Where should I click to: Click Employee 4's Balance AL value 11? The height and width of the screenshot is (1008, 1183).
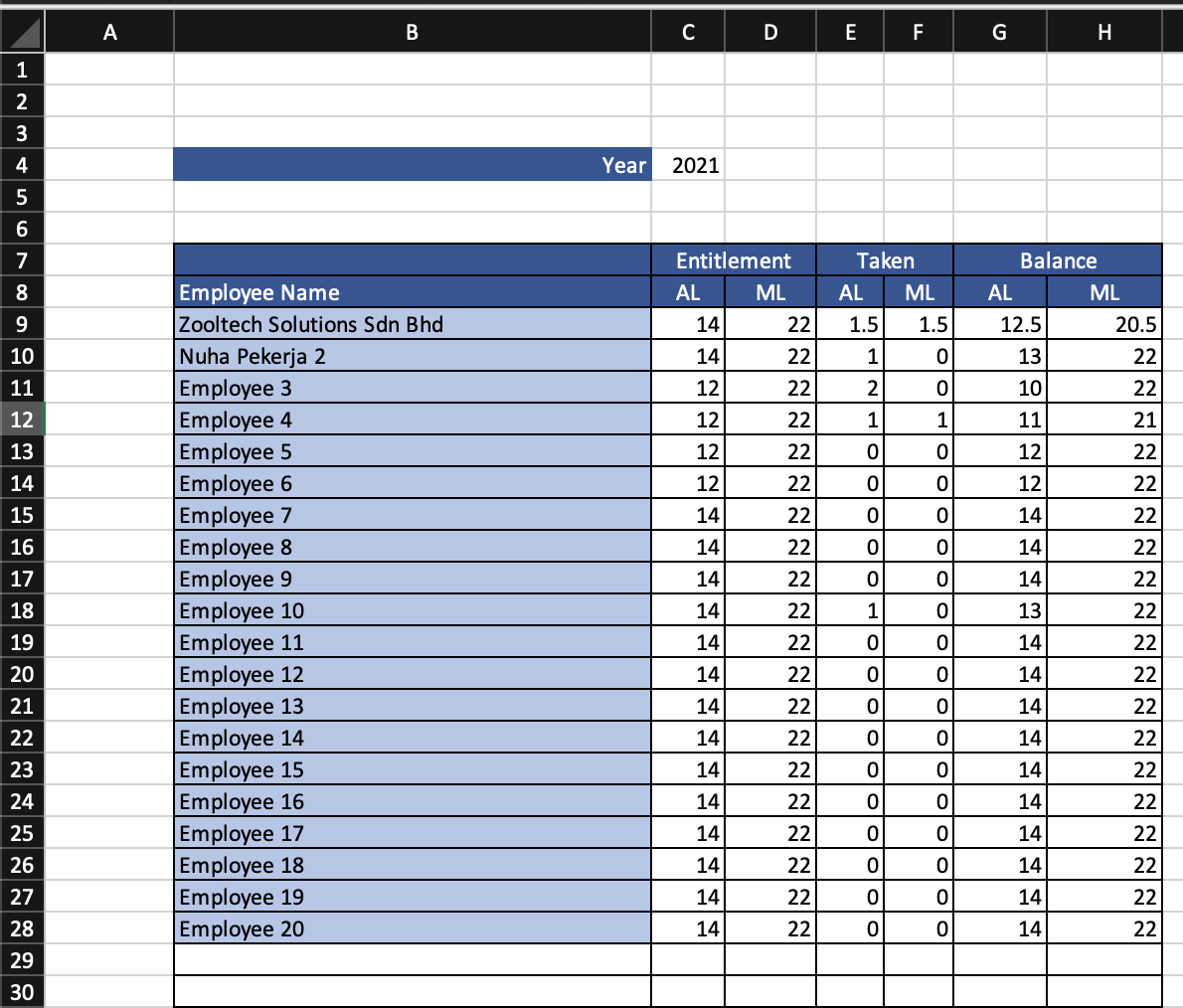click(1000, 420)
